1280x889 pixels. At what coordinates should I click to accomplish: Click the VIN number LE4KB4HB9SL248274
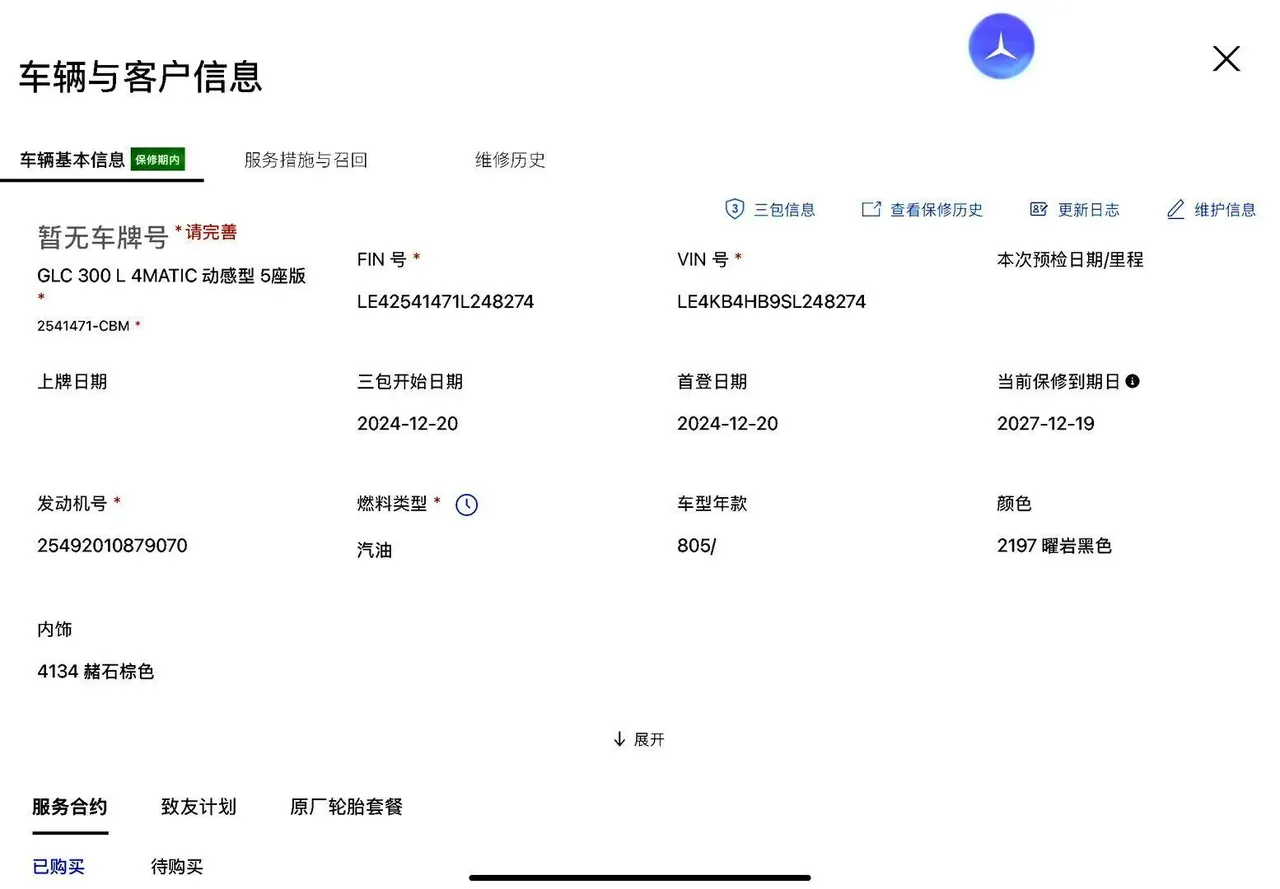(x=771, y=301)
